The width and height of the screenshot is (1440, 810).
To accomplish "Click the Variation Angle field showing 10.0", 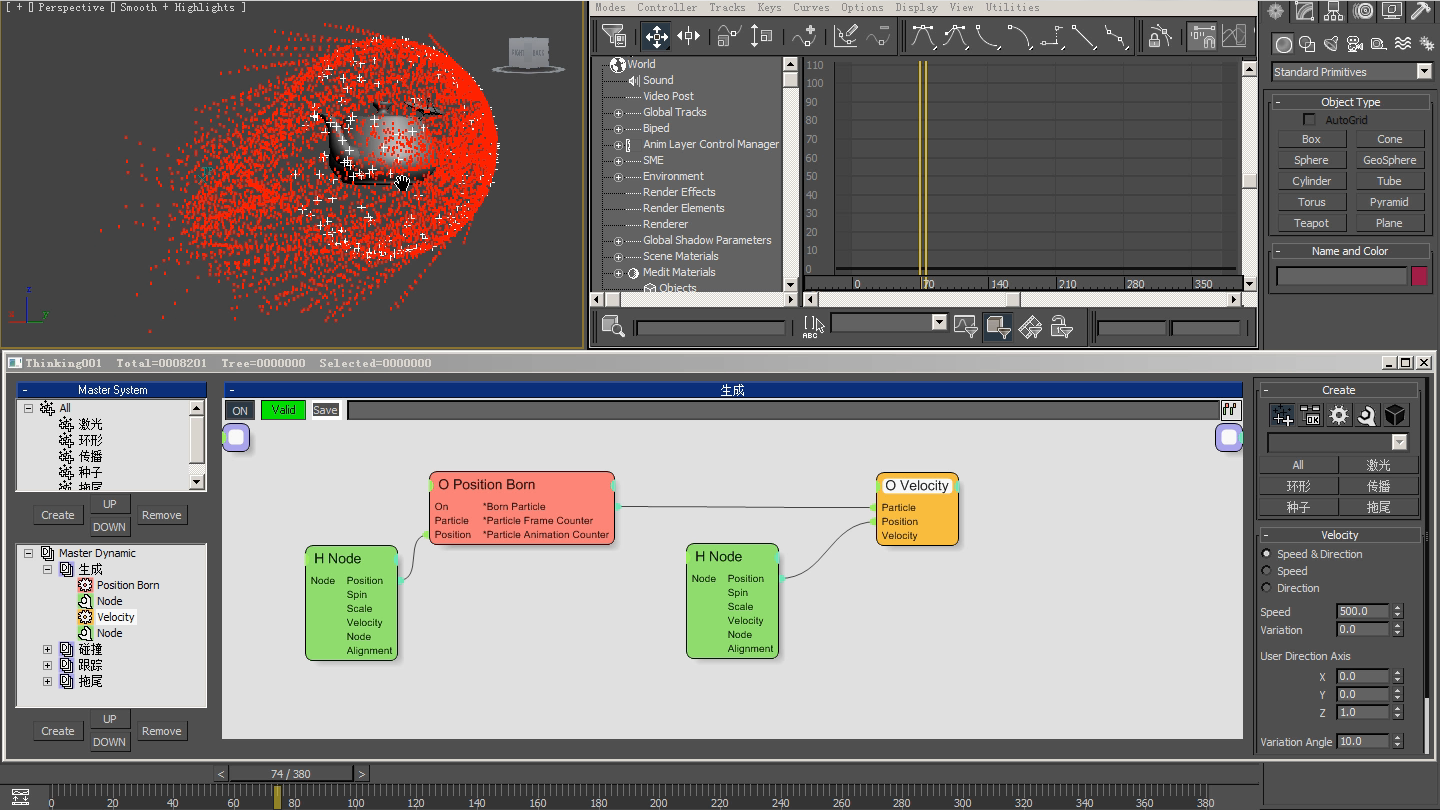I will click(1362, 741).
